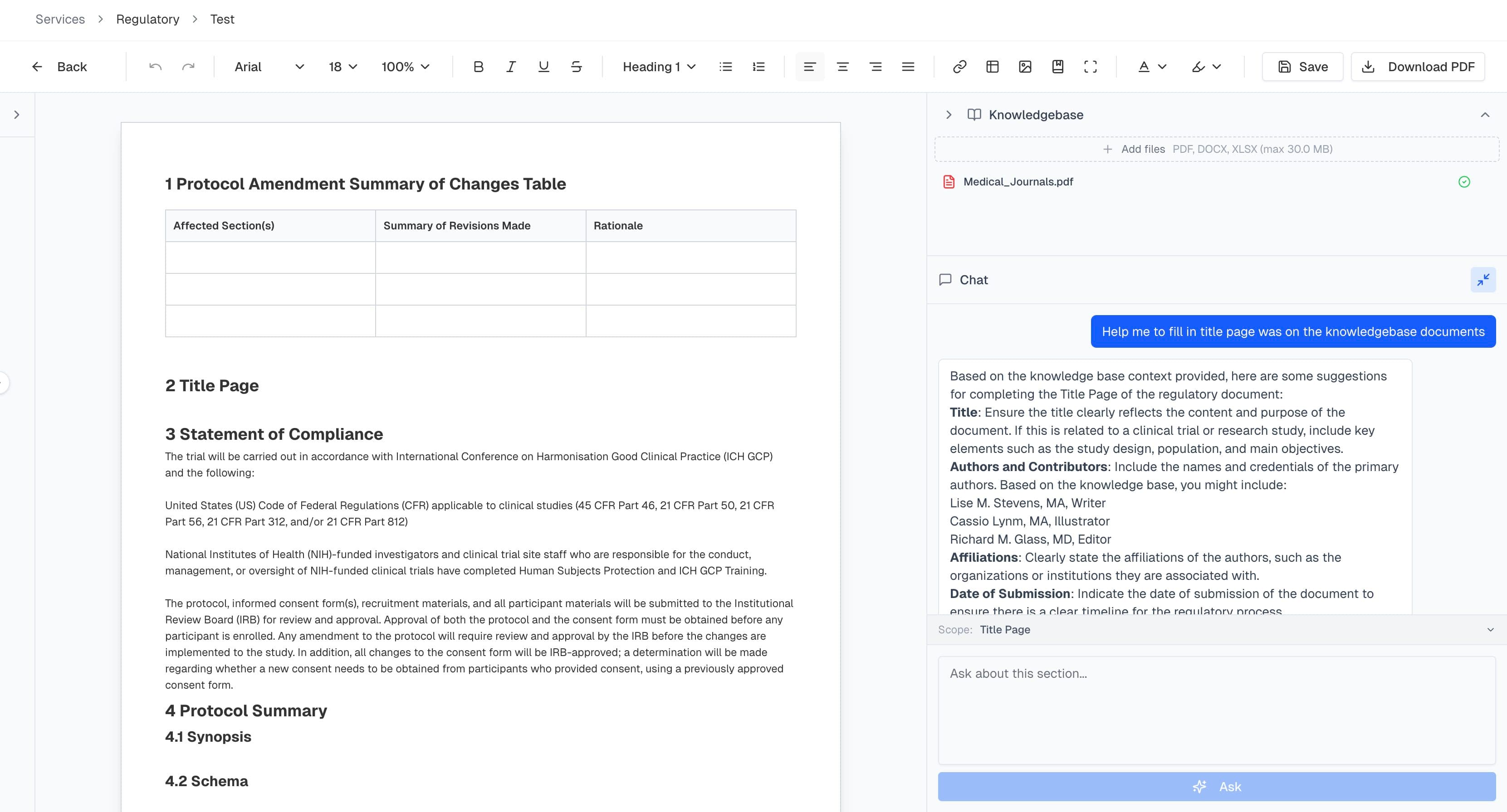Open the font family dropdown
Viewport: 1507px width, 812px height.
pos(266,66)
